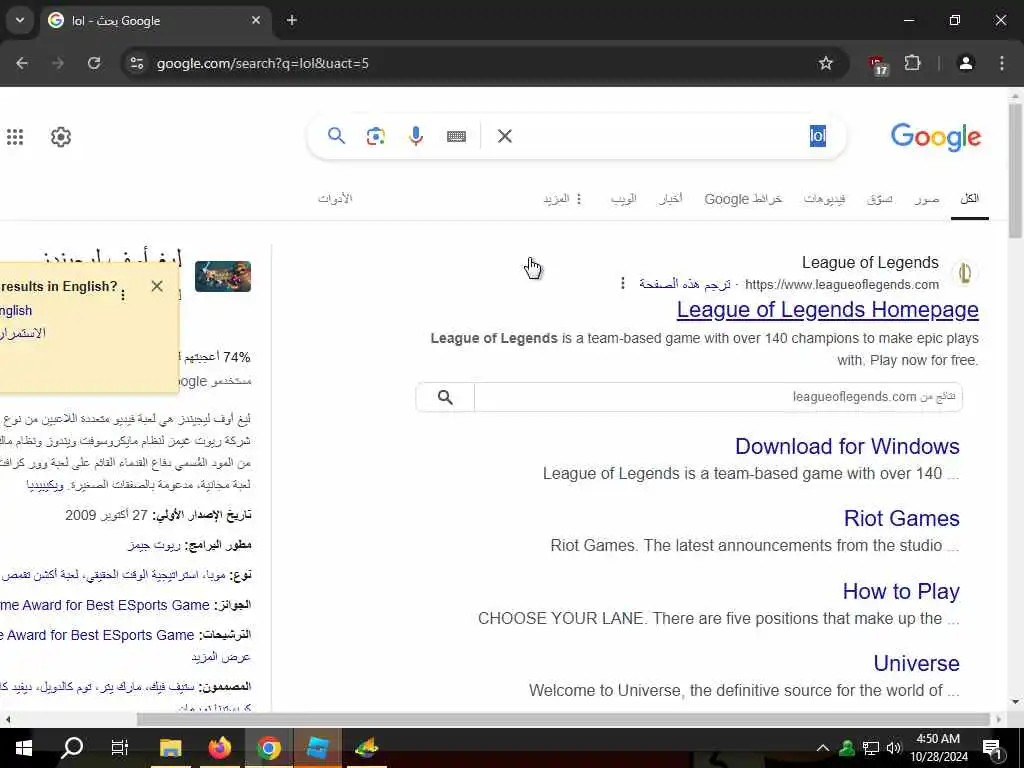Select the 'الكل' (All) results tab
This screenshot has width=1024, height=768.
(969, 199)
